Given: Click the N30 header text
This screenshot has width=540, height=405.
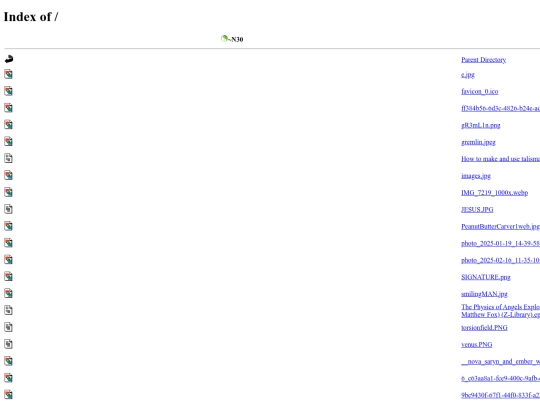Looking at the screenshot, I should click(237, 40).
